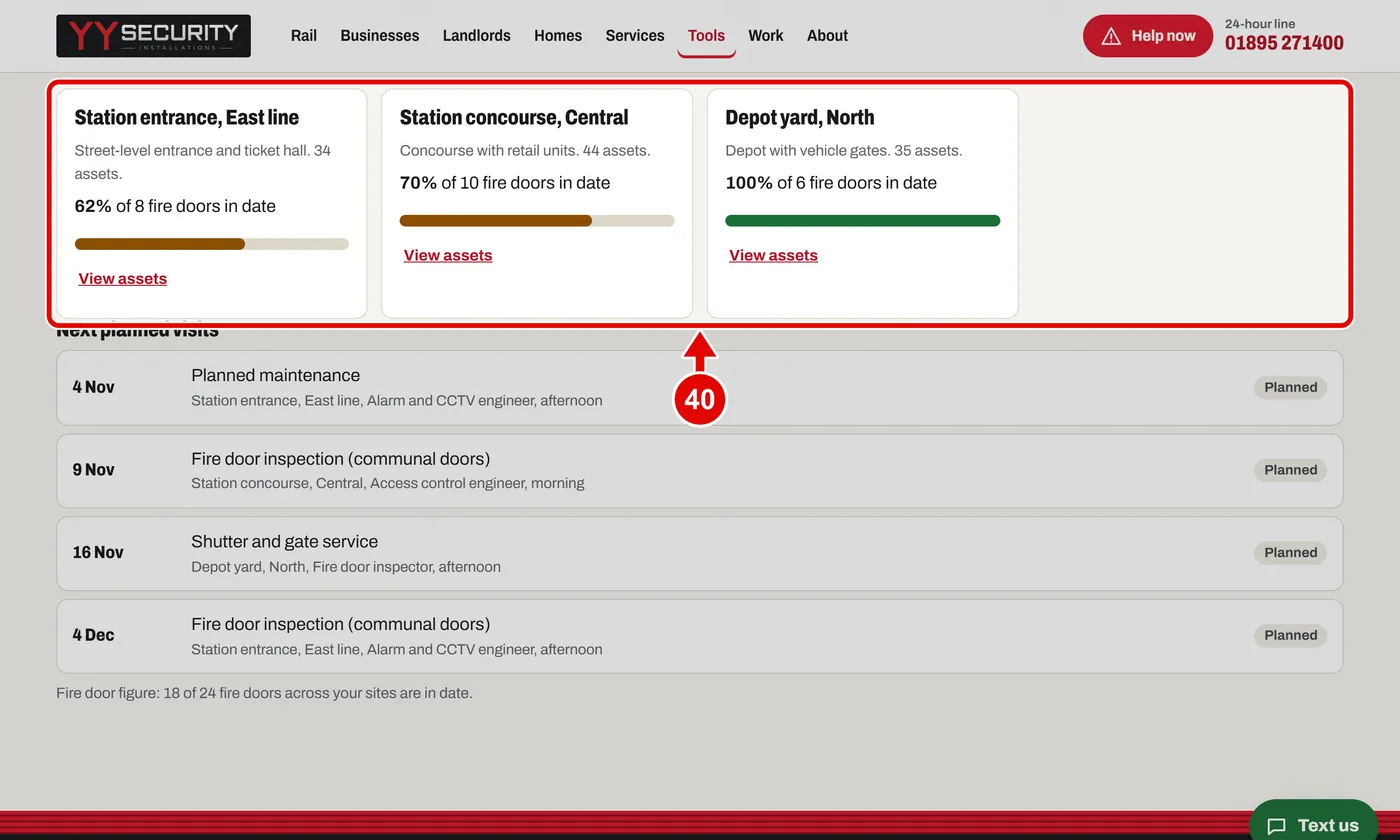Click the "16 Nov" visit date
Screen dimensions: 1400x840
tap(98, 552)
